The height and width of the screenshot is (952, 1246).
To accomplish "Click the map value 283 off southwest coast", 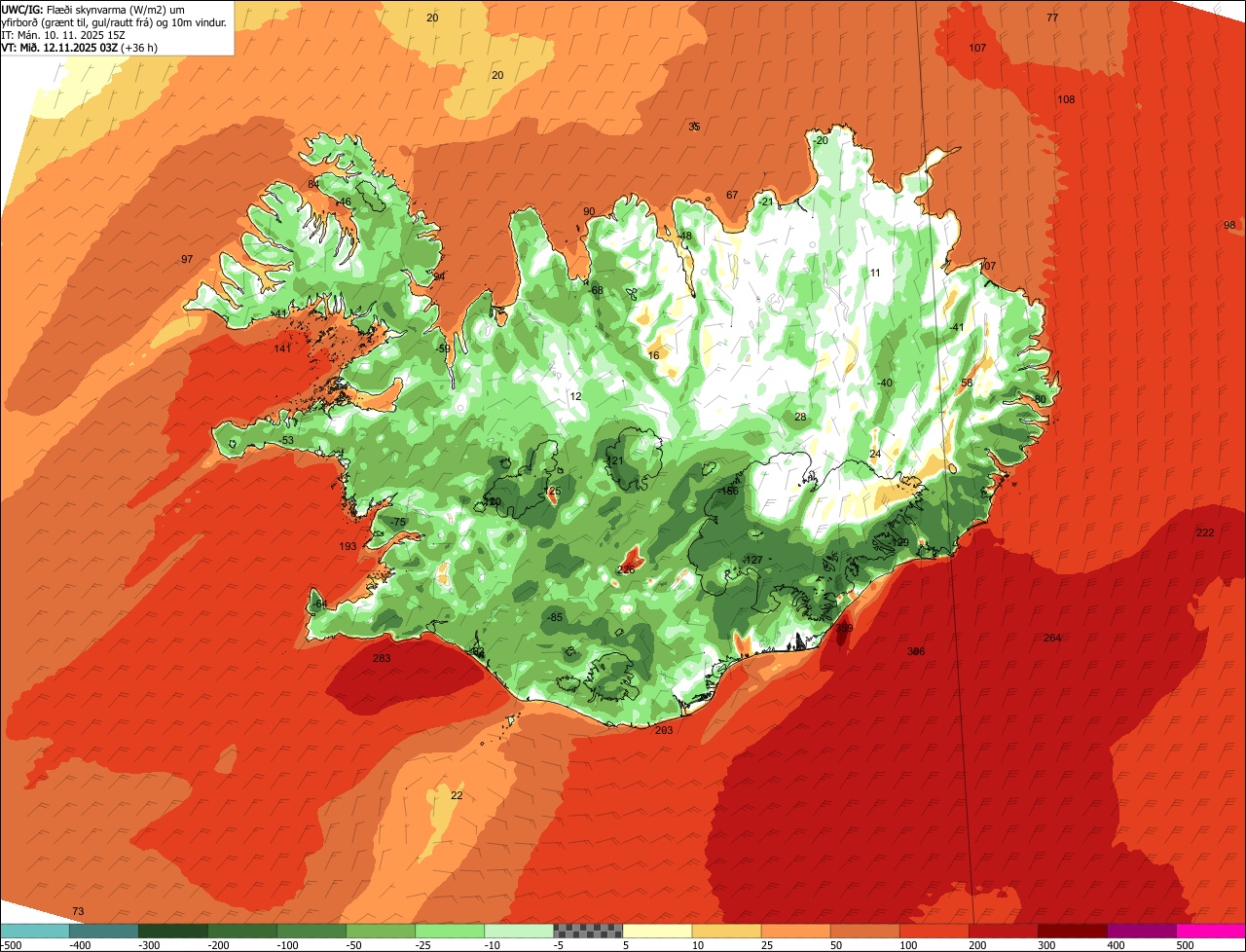I will pos(382,659).
